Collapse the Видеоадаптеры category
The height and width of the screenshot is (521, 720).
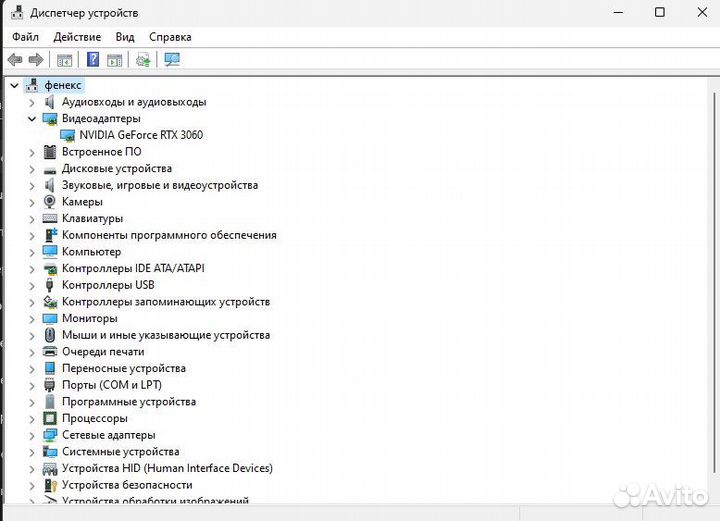pos(32,118)
